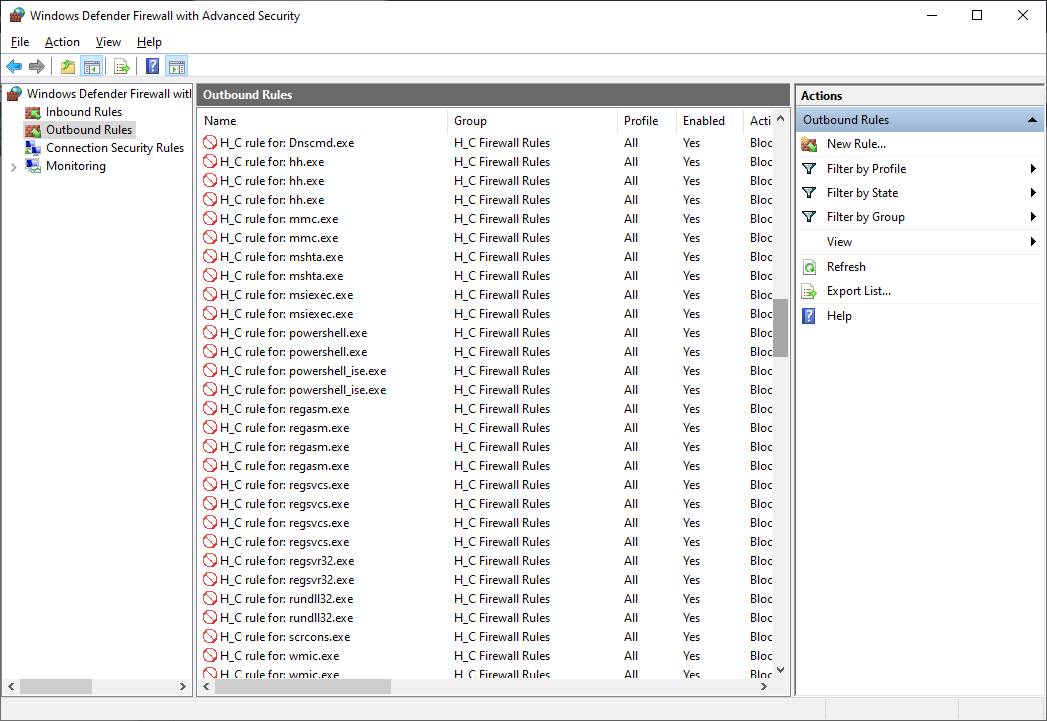
Task: Sort rules by Name column header
Action: (323, 121)
